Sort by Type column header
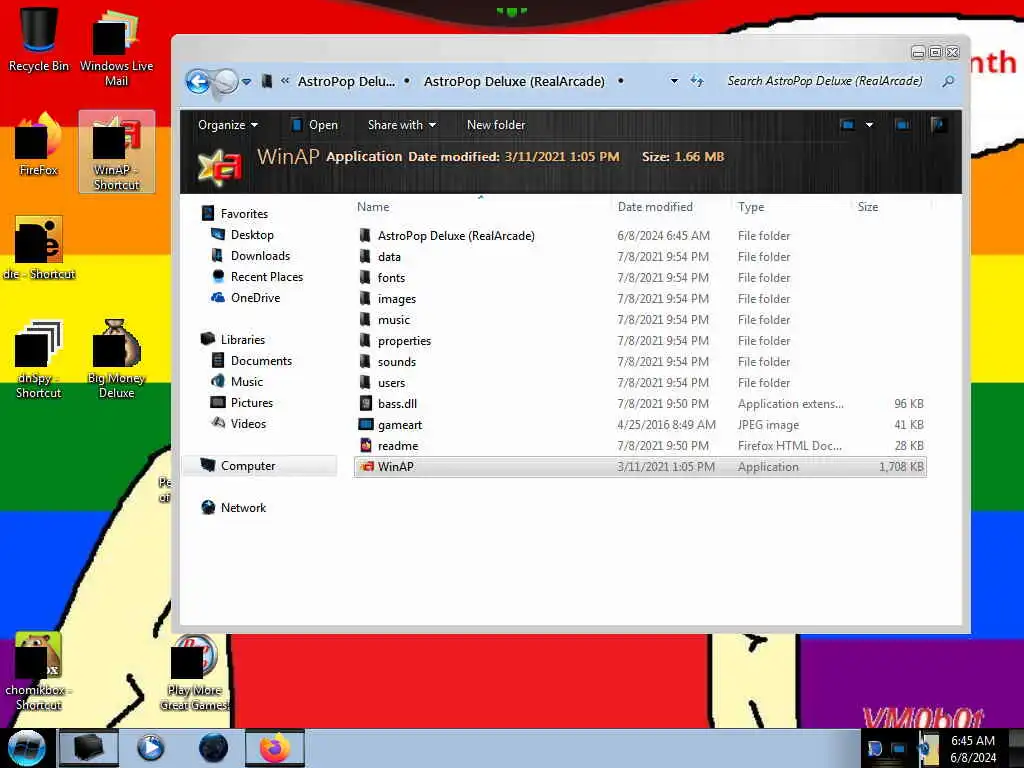 tap(751, 207)
